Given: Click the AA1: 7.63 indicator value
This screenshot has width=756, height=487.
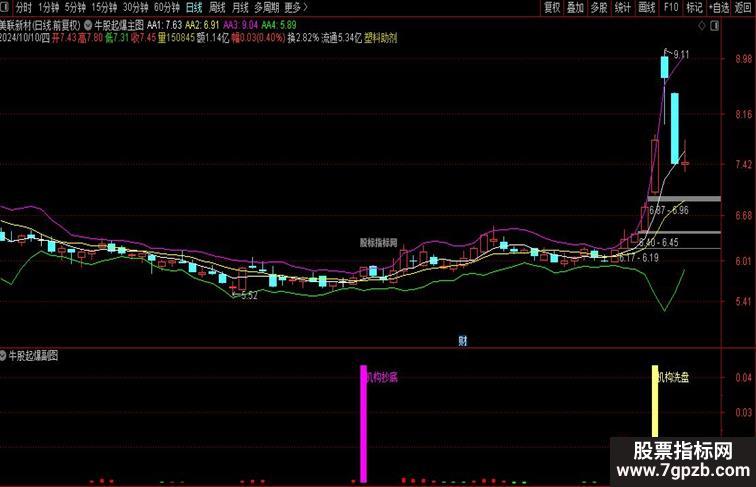Looking at the screenshot, I should [164, 25].
